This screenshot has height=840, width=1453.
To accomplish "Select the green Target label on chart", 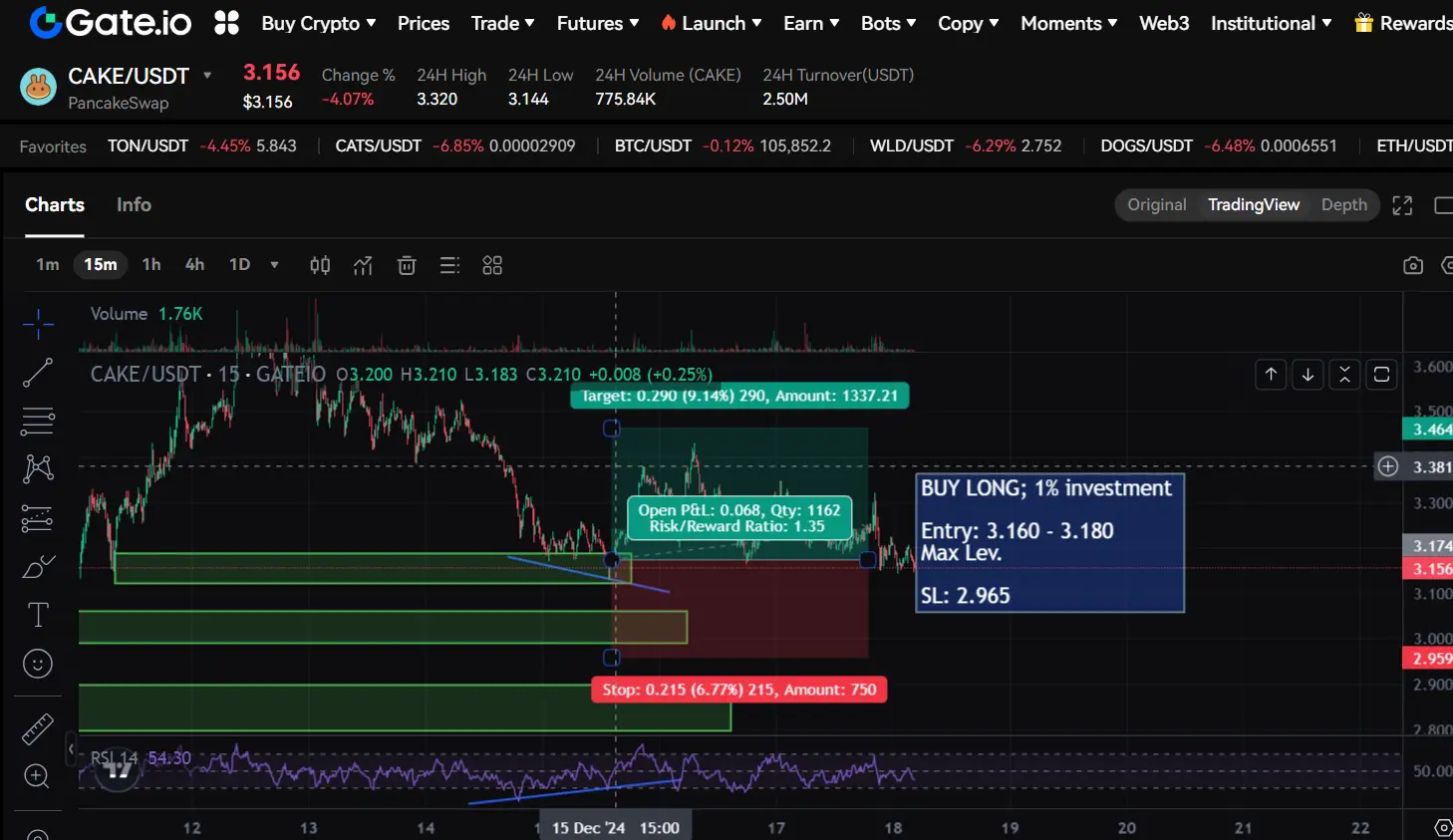I will [739, 396].
